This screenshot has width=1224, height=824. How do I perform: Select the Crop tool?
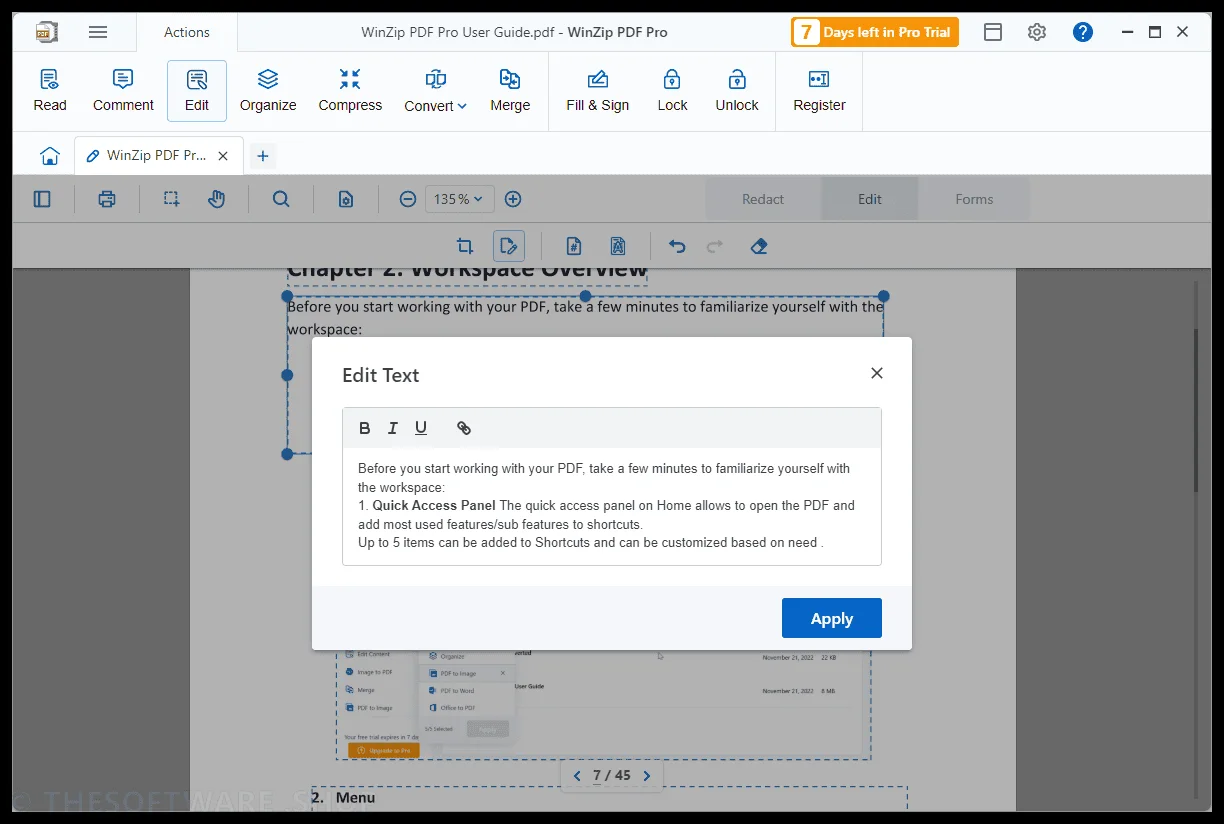[x=465, y=246]
